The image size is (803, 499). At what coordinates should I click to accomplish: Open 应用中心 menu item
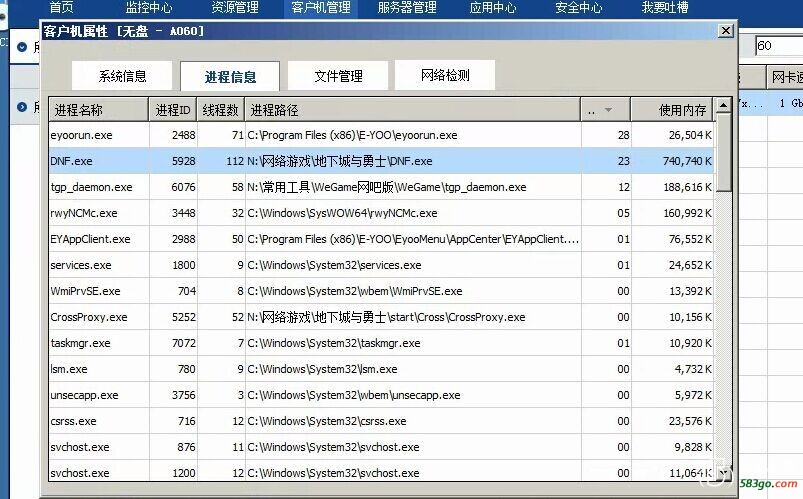coord(493,8)
